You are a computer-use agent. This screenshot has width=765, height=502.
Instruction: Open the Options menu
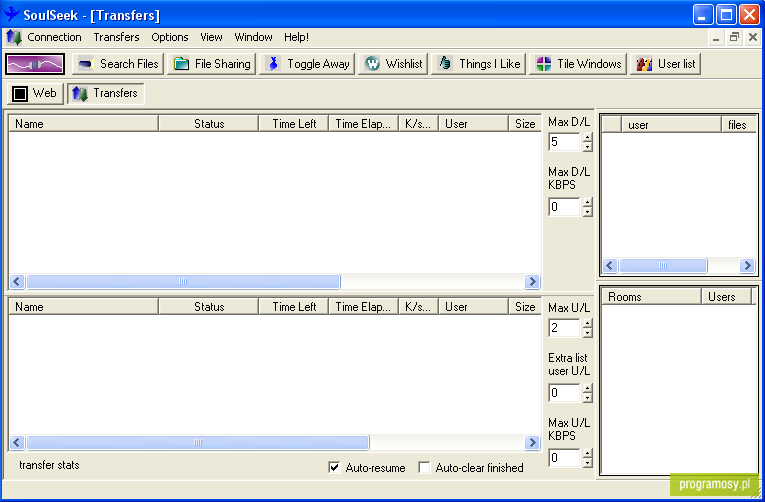pos(169,37)
